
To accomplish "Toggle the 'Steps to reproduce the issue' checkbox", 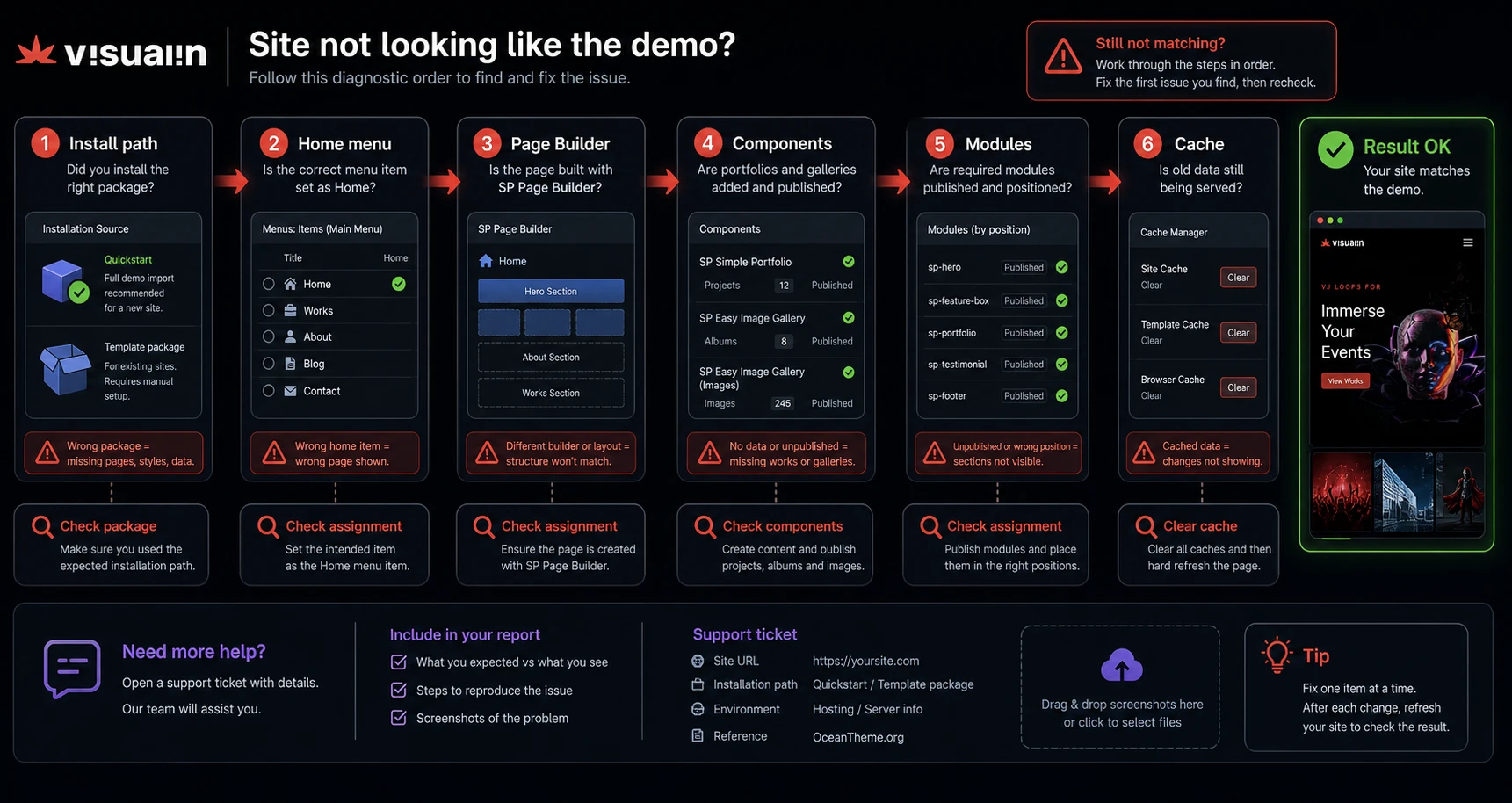I will [x=398, y=690].
